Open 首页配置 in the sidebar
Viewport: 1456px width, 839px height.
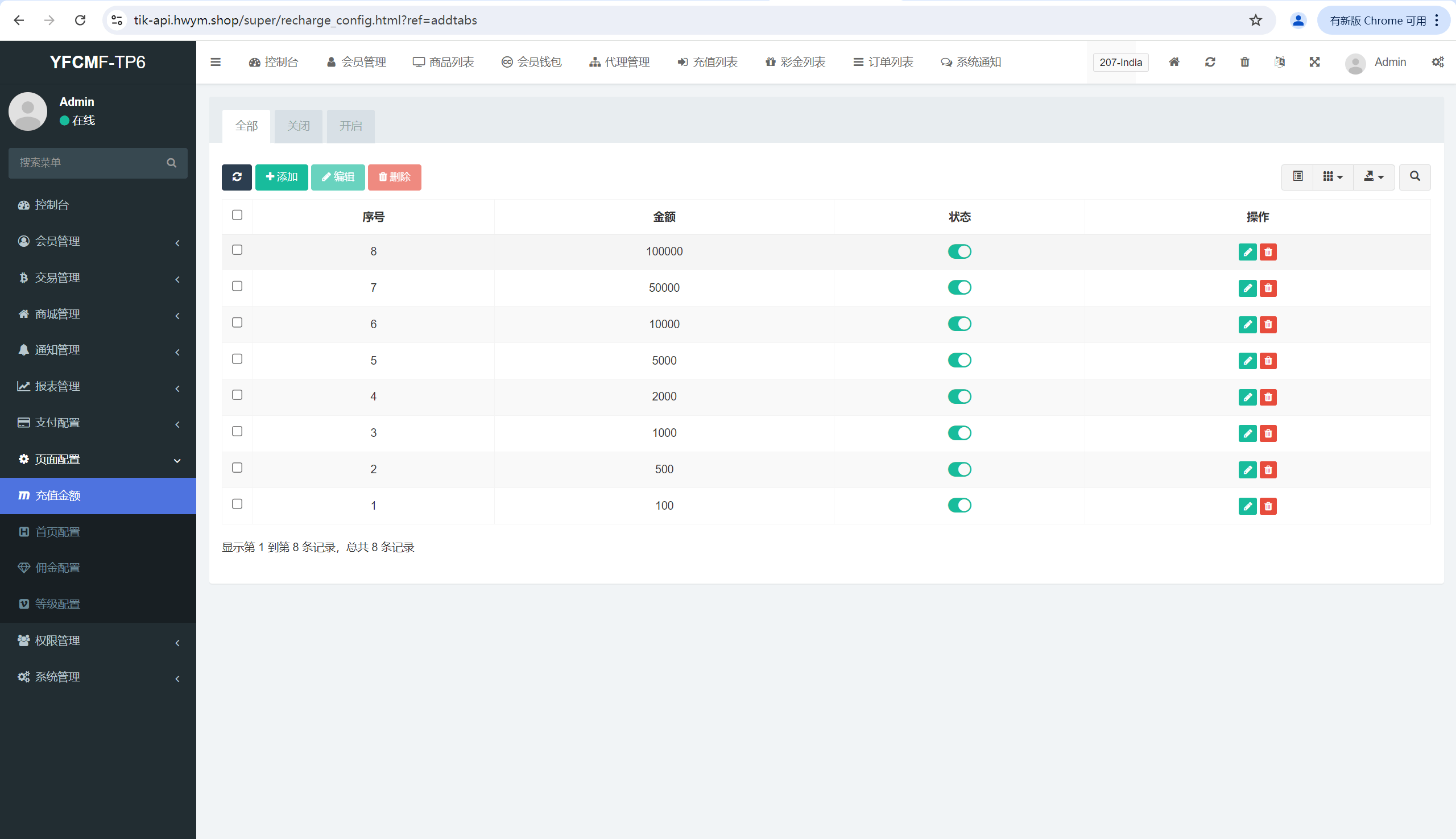coord(57,532)
